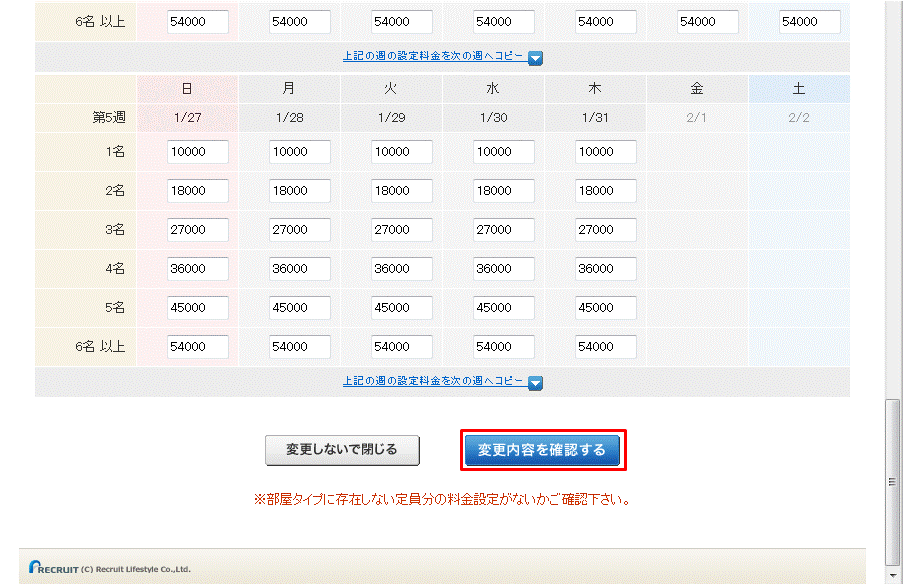The height and width of the screenshot is (585, 904).
Task: Open the upper 上記の週の設定料金を次の週へコピー link
Action: pyautogui.click(x=435, y=57)
